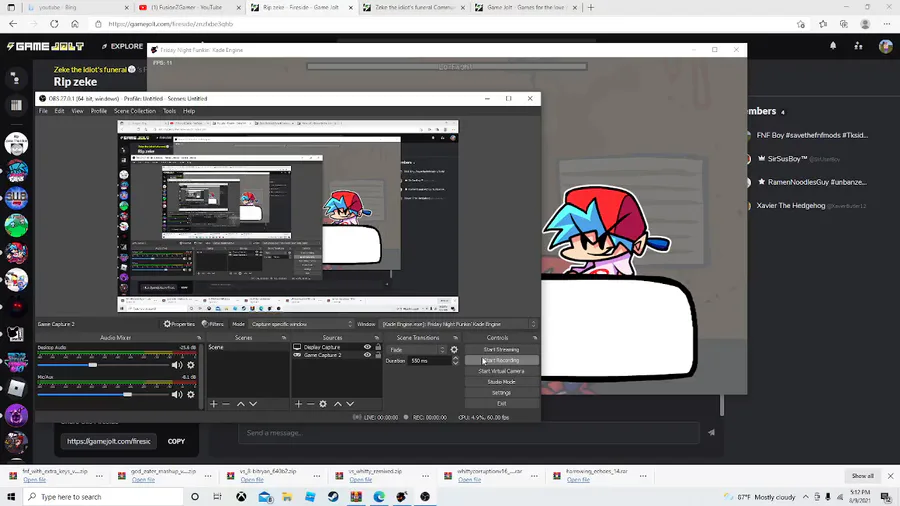The image size is (900, 506).
Task: Remove source with the minus icon
Action: click(311, 404)
